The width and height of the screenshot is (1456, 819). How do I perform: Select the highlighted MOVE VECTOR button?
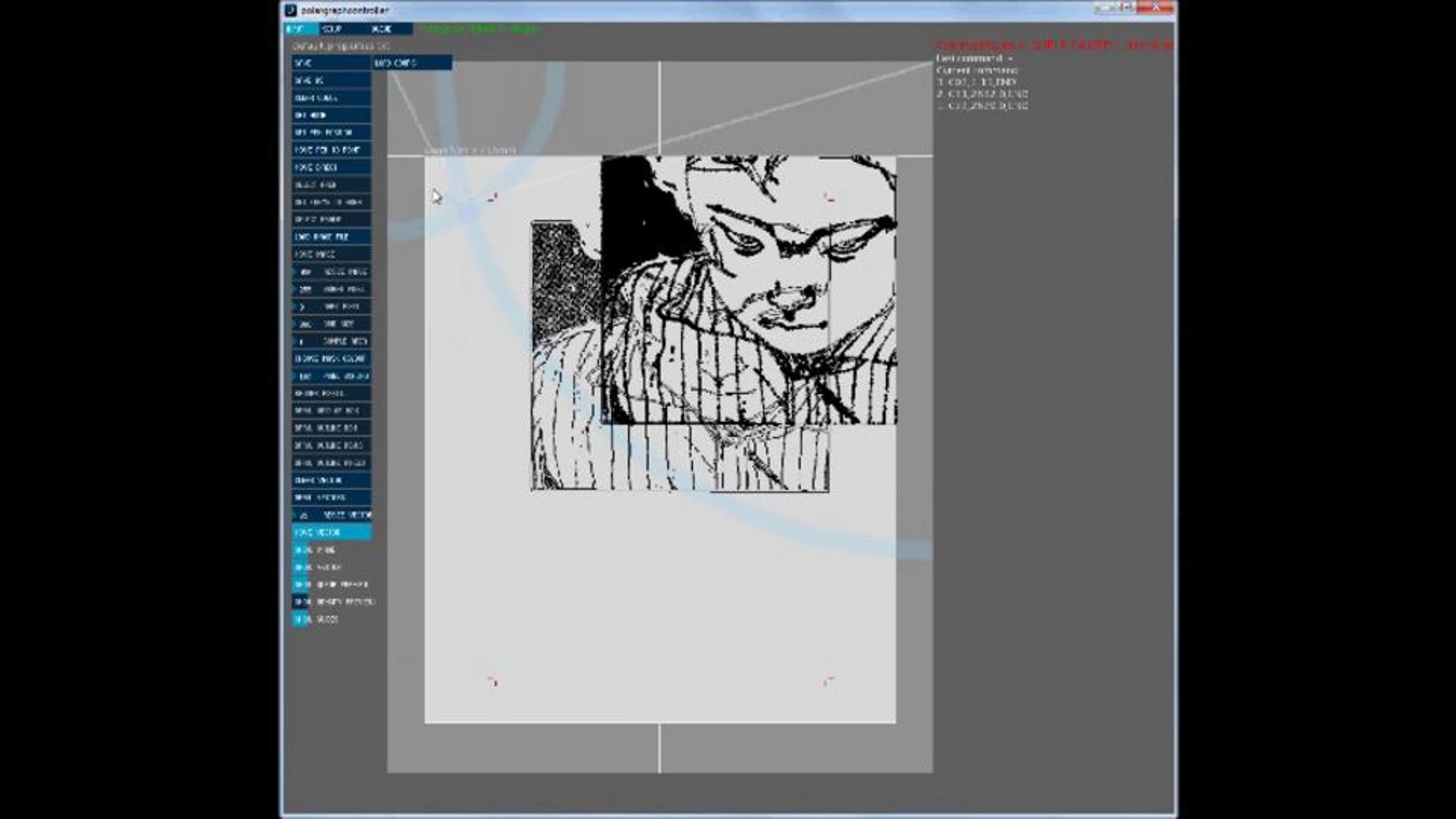point(331,533)
